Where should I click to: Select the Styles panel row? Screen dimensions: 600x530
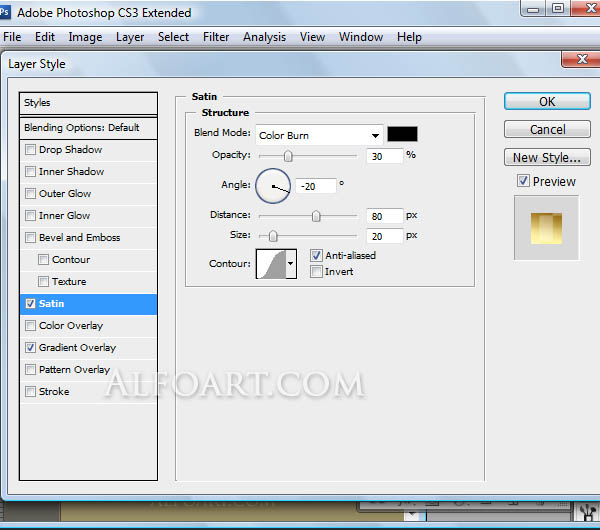88,103
